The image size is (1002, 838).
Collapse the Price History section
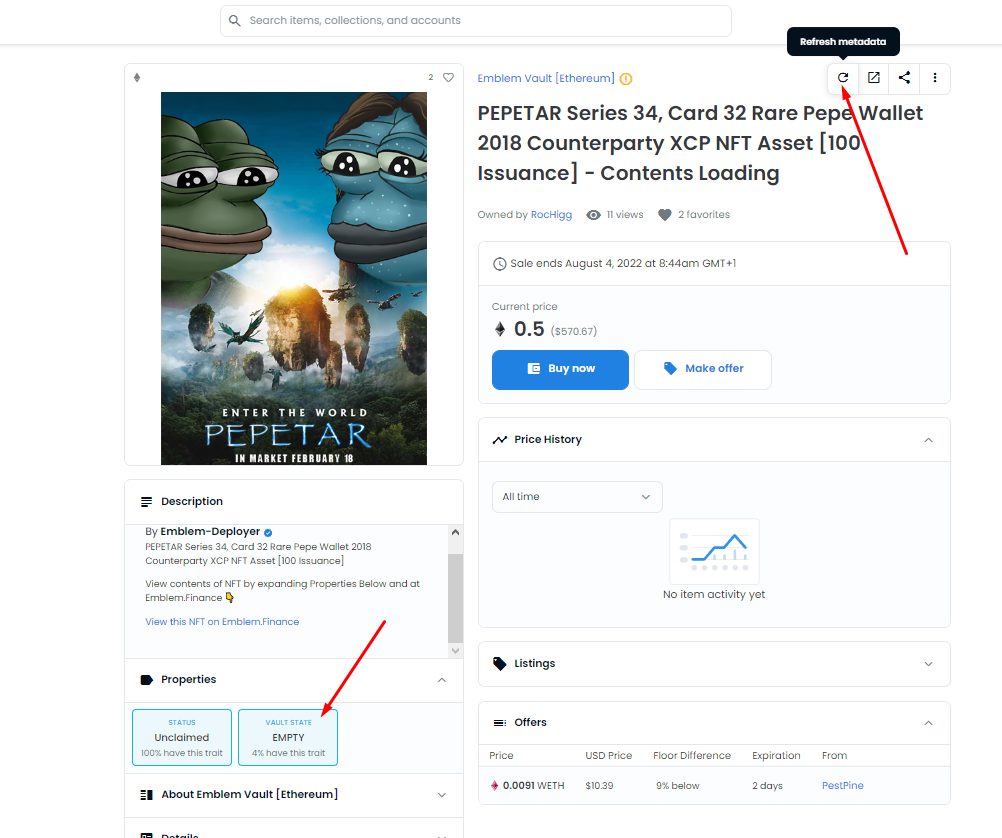coord(929,440)
